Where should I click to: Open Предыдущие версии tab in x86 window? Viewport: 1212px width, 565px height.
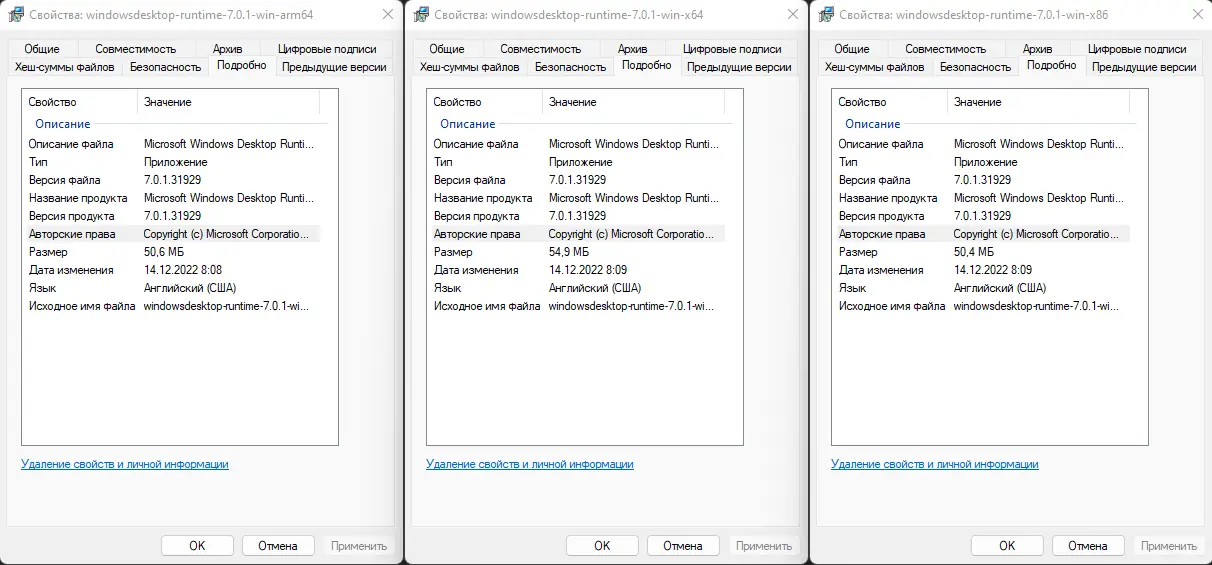(x=1144, y=67)
